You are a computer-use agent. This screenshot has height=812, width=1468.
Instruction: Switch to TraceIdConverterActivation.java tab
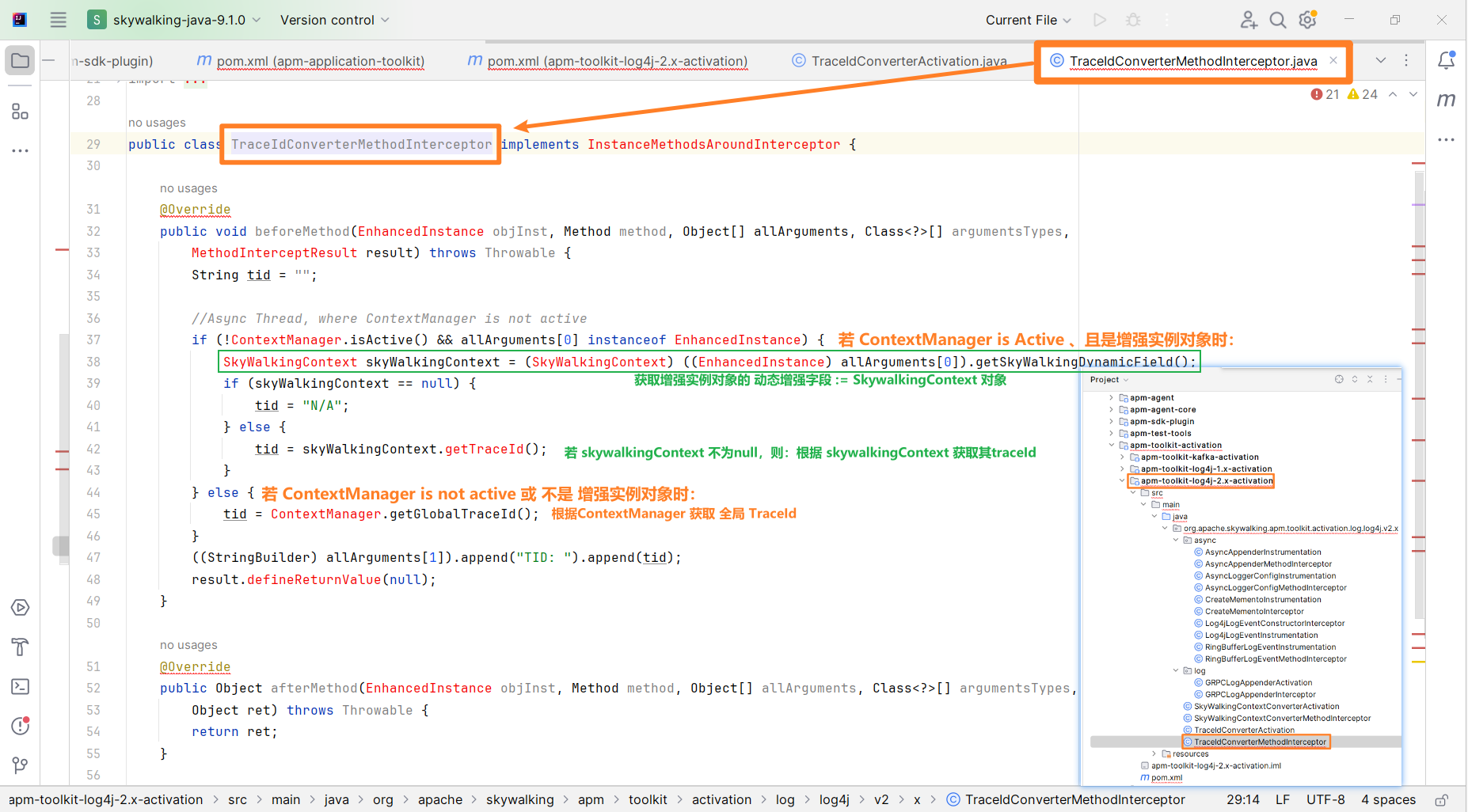899,61
